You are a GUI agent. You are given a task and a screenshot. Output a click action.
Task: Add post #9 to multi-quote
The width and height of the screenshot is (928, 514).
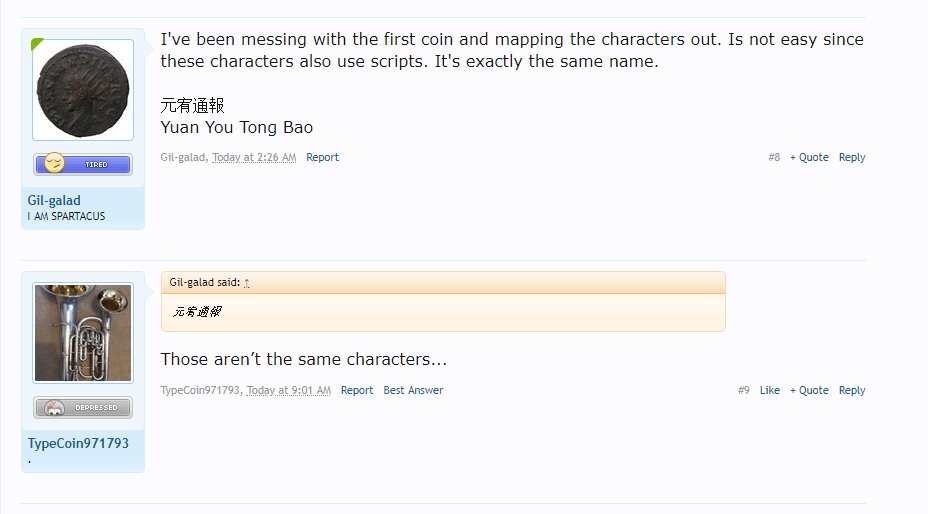809,390
